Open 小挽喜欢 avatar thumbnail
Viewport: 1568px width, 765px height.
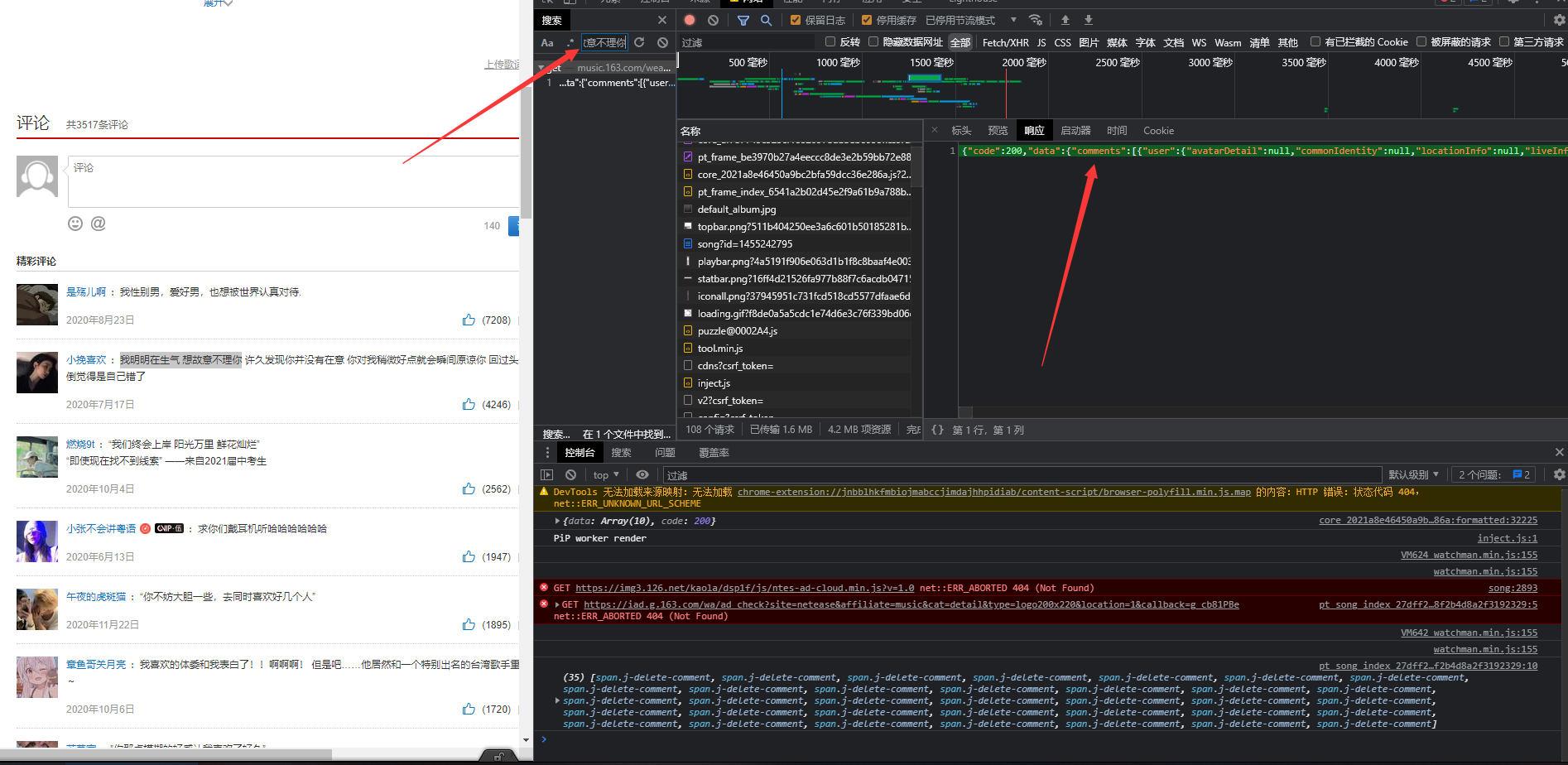click(37, 373)
